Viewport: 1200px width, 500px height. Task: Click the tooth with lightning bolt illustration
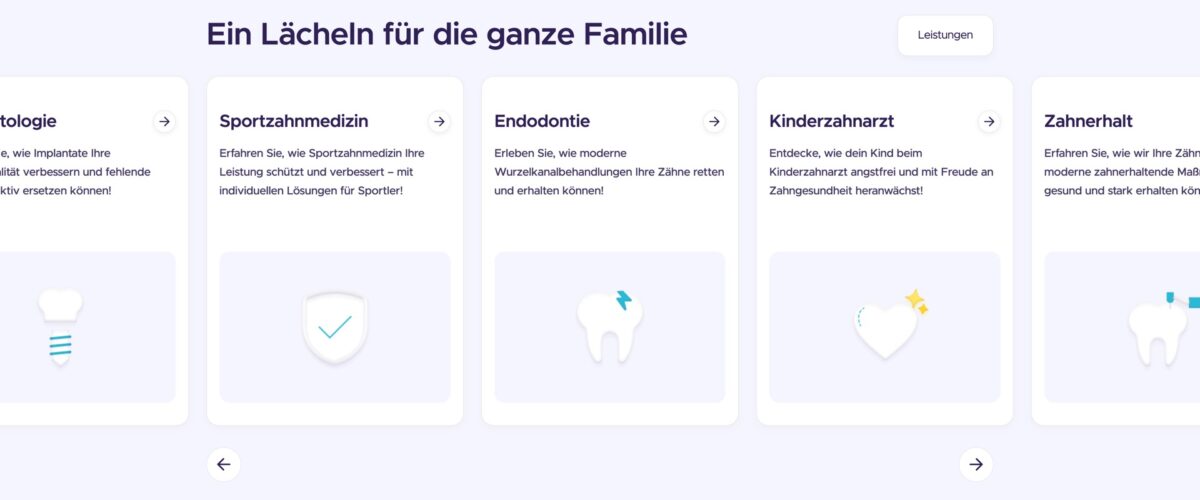(610, 326)
